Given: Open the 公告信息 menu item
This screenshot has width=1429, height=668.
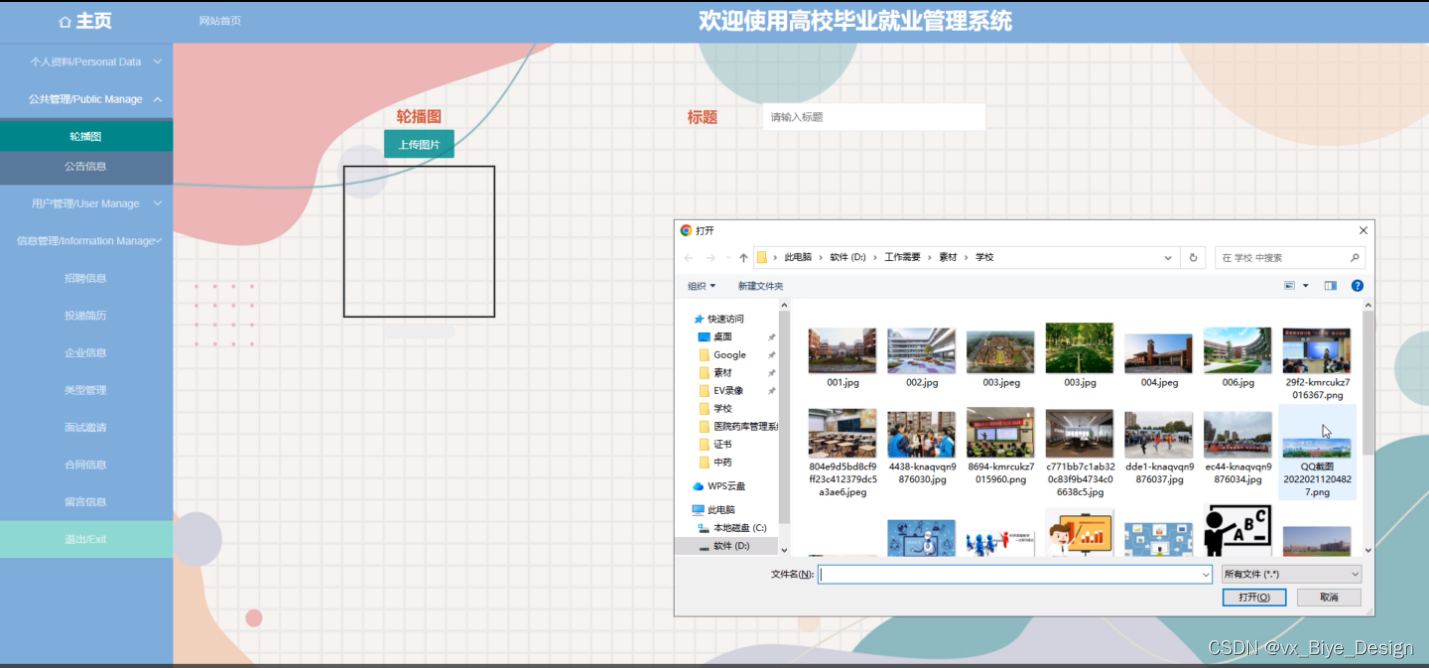Looking at the screenshot, I should click(x=86, y=166).
